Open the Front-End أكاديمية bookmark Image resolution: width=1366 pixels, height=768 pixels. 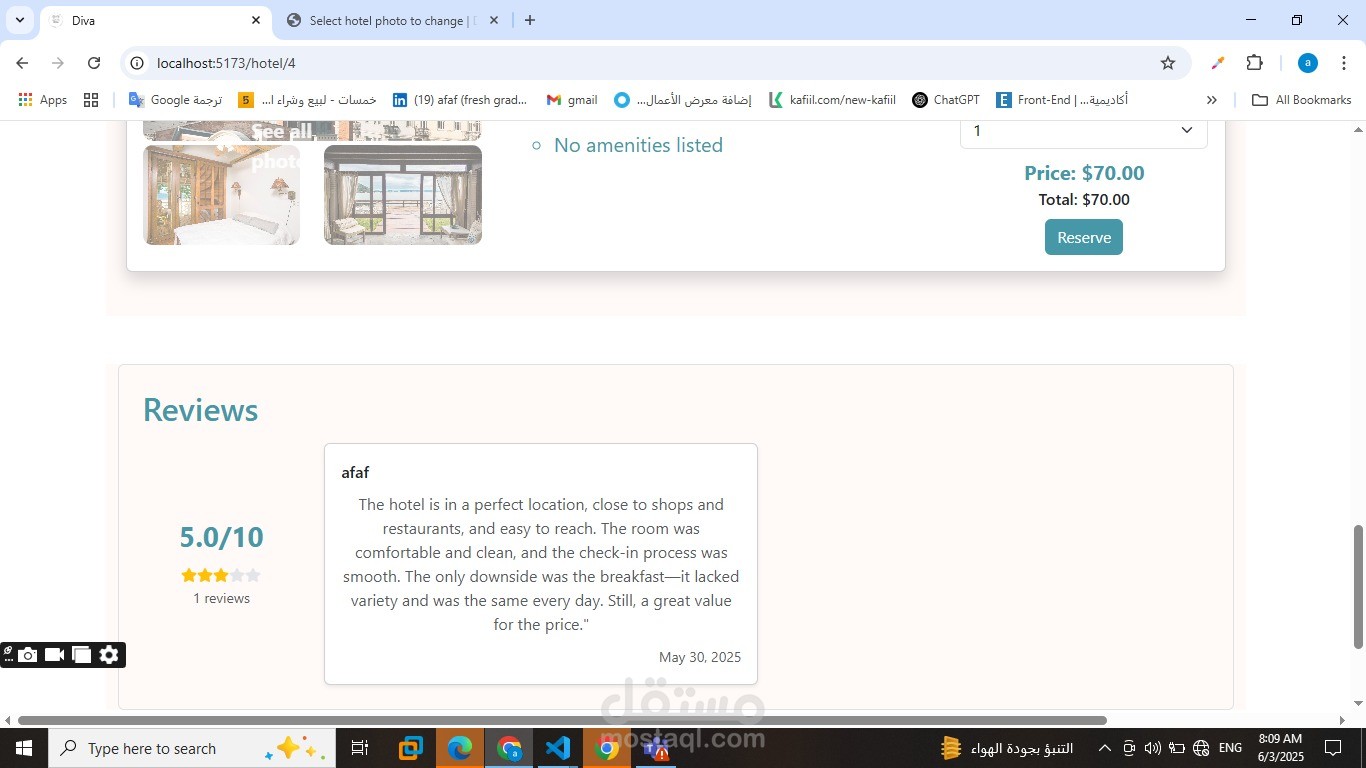coord(1062,100)
